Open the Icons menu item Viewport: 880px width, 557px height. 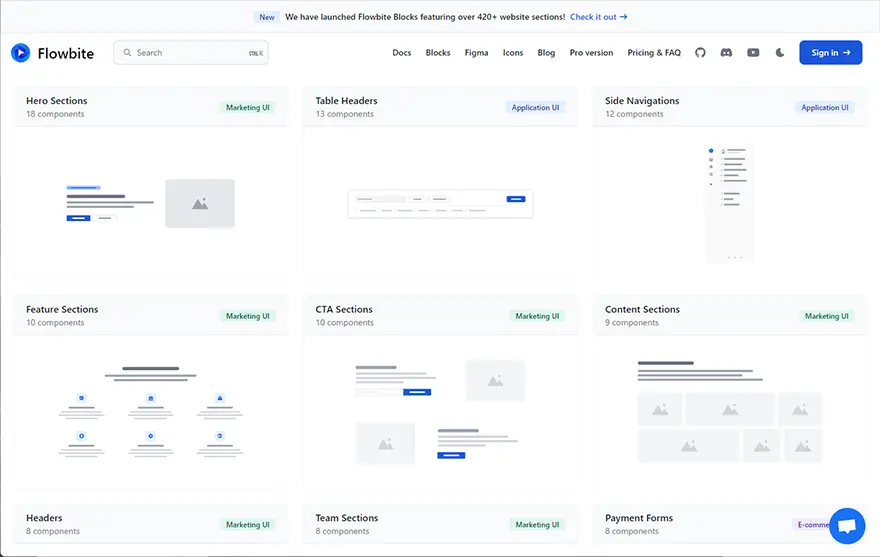point(513,53)
